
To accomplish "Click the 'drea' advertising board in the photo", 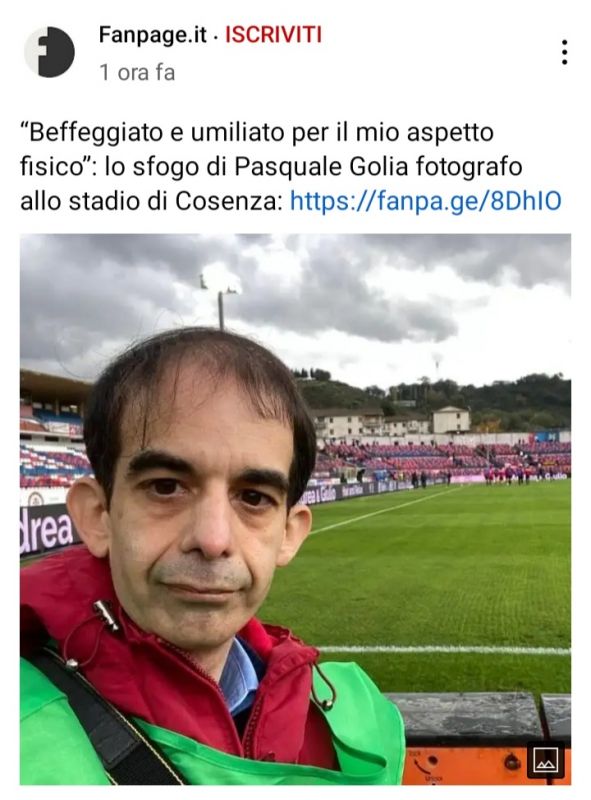I will click(45, 530).
